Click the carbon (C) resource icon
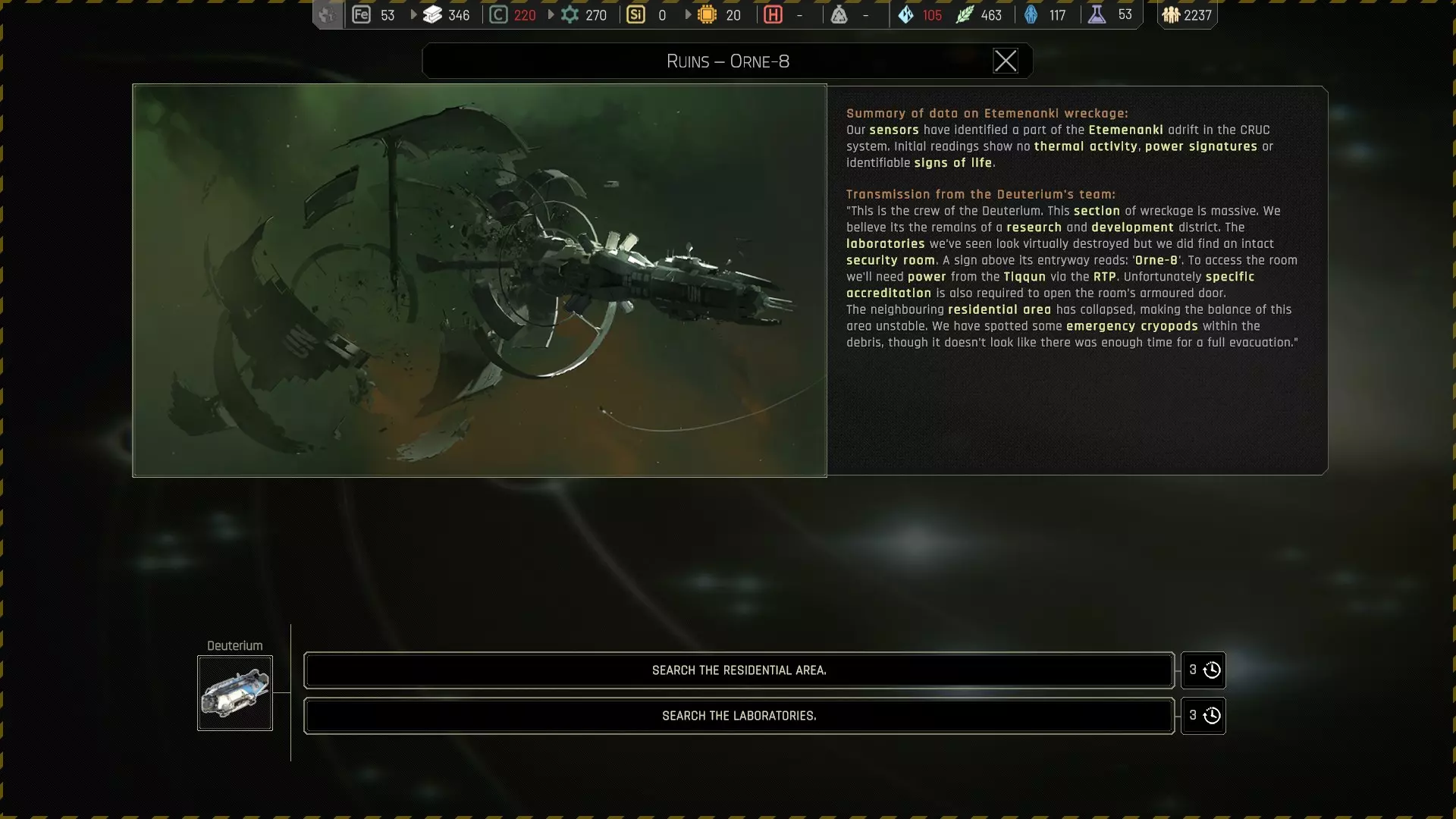This screenshot has height=819, width=1456. (x=498, y=14)
